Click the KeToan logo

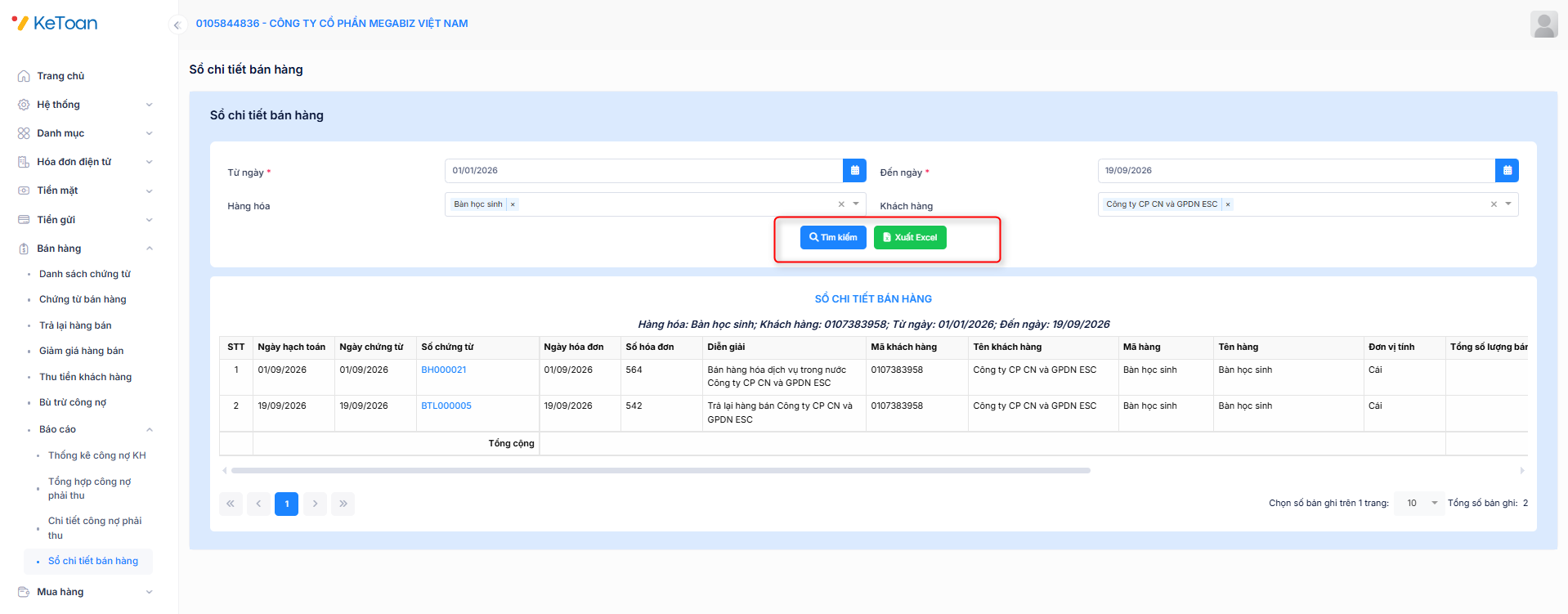[55, 23]
